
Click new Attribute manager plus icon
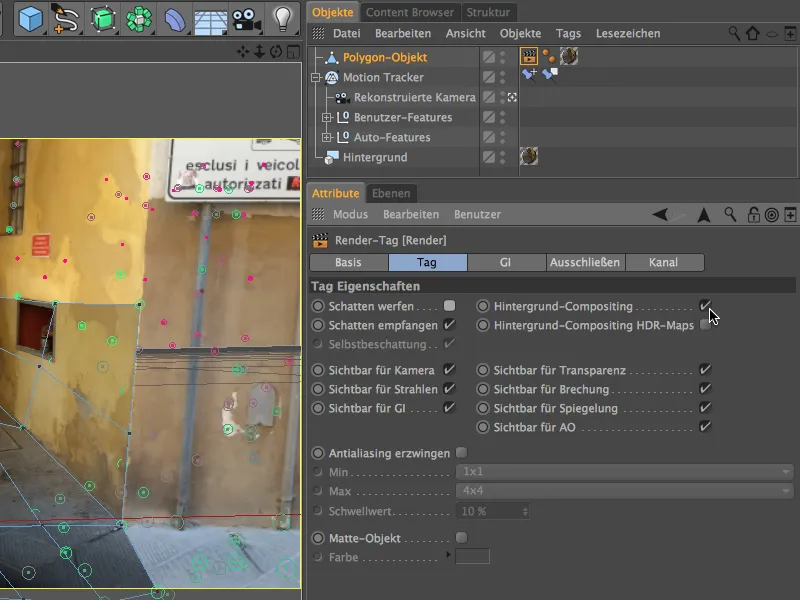(x=790, y=215)
